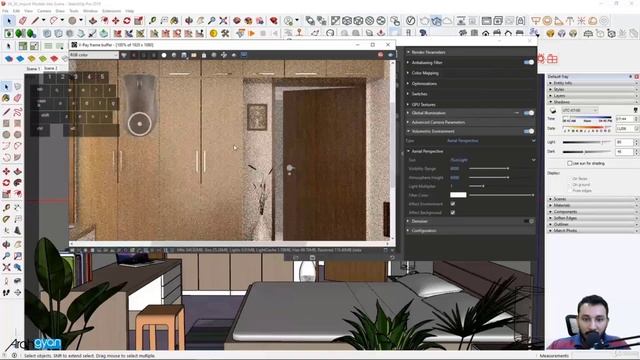640x360 pixels.
Task: Enable the Denoiser switch
Action: (x=529, y=221)
